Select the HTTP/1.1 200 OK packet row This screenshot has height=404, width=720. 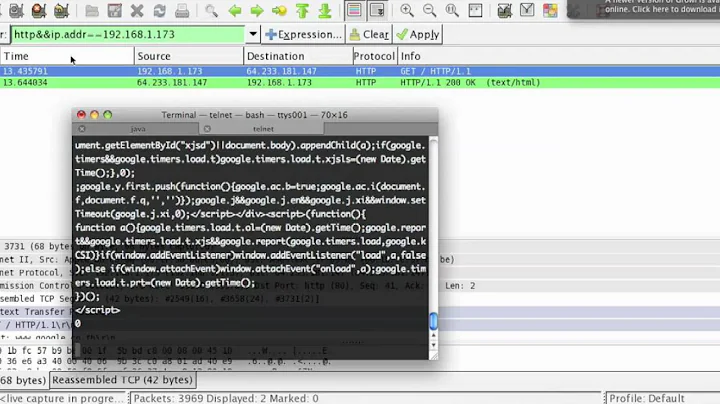360,83
